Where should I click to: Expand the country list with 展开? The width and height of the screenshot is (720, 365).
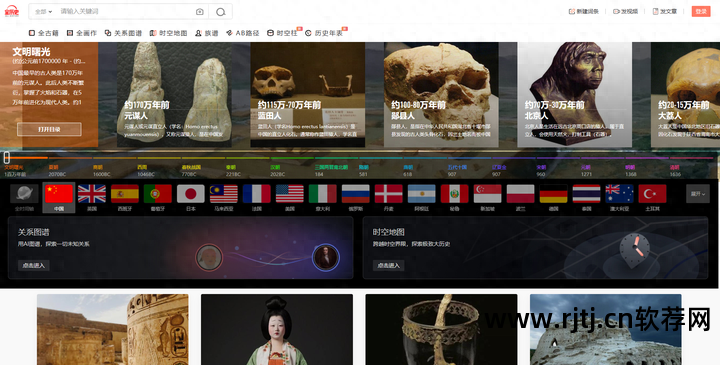698,194
